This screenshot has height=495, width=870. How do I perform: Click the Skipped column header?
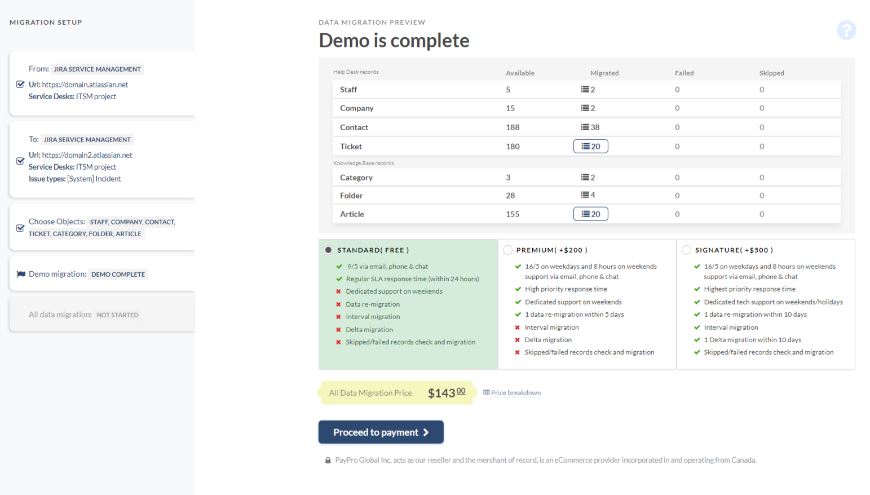772,73
